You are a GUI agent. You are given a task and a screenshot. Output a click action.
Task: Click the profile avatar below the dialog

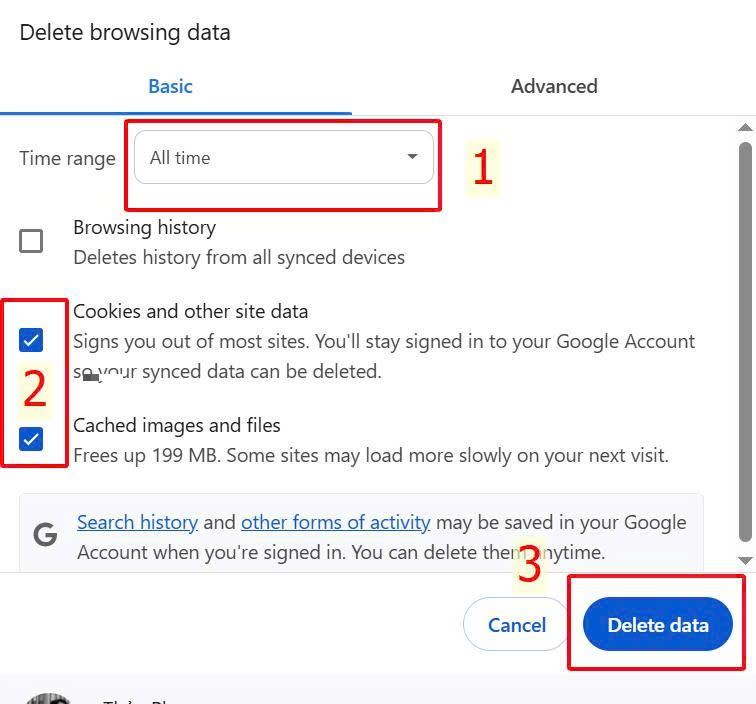[48, 698]
